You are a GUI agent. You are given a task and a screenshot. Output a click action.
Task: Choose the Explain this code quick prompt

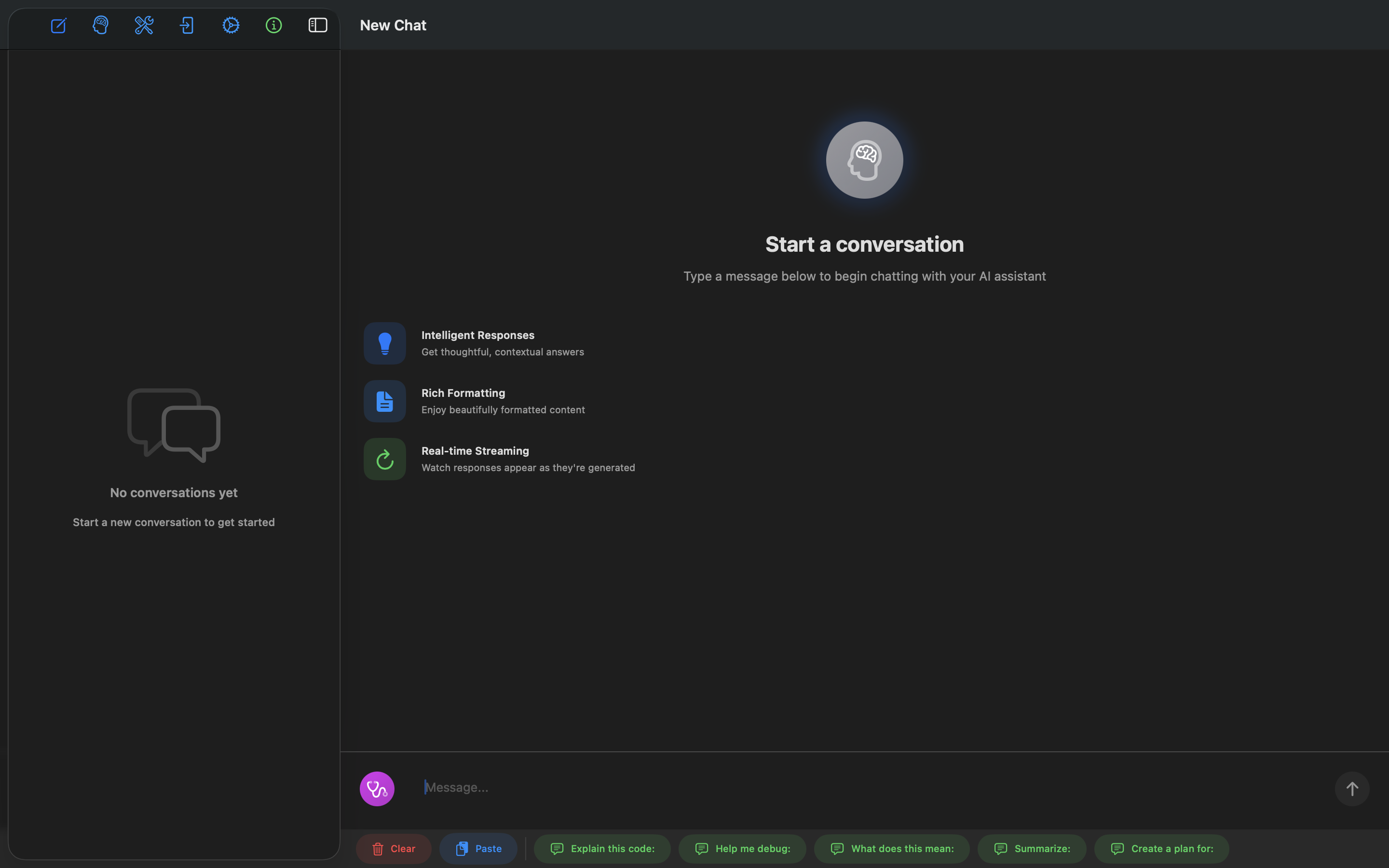601,849
